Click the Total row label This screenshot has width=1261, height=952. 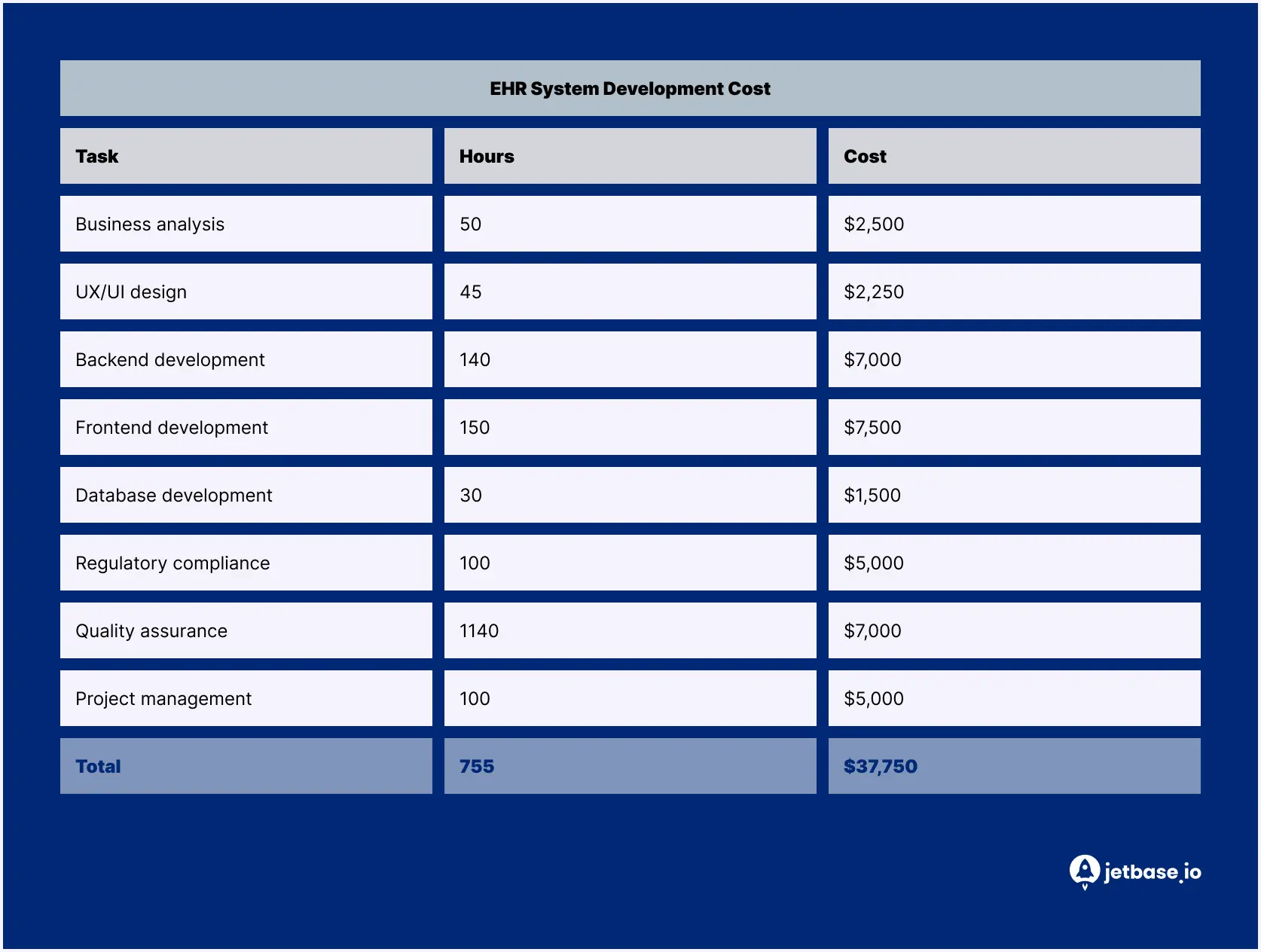pyautogui.click(x=97, y=766)
